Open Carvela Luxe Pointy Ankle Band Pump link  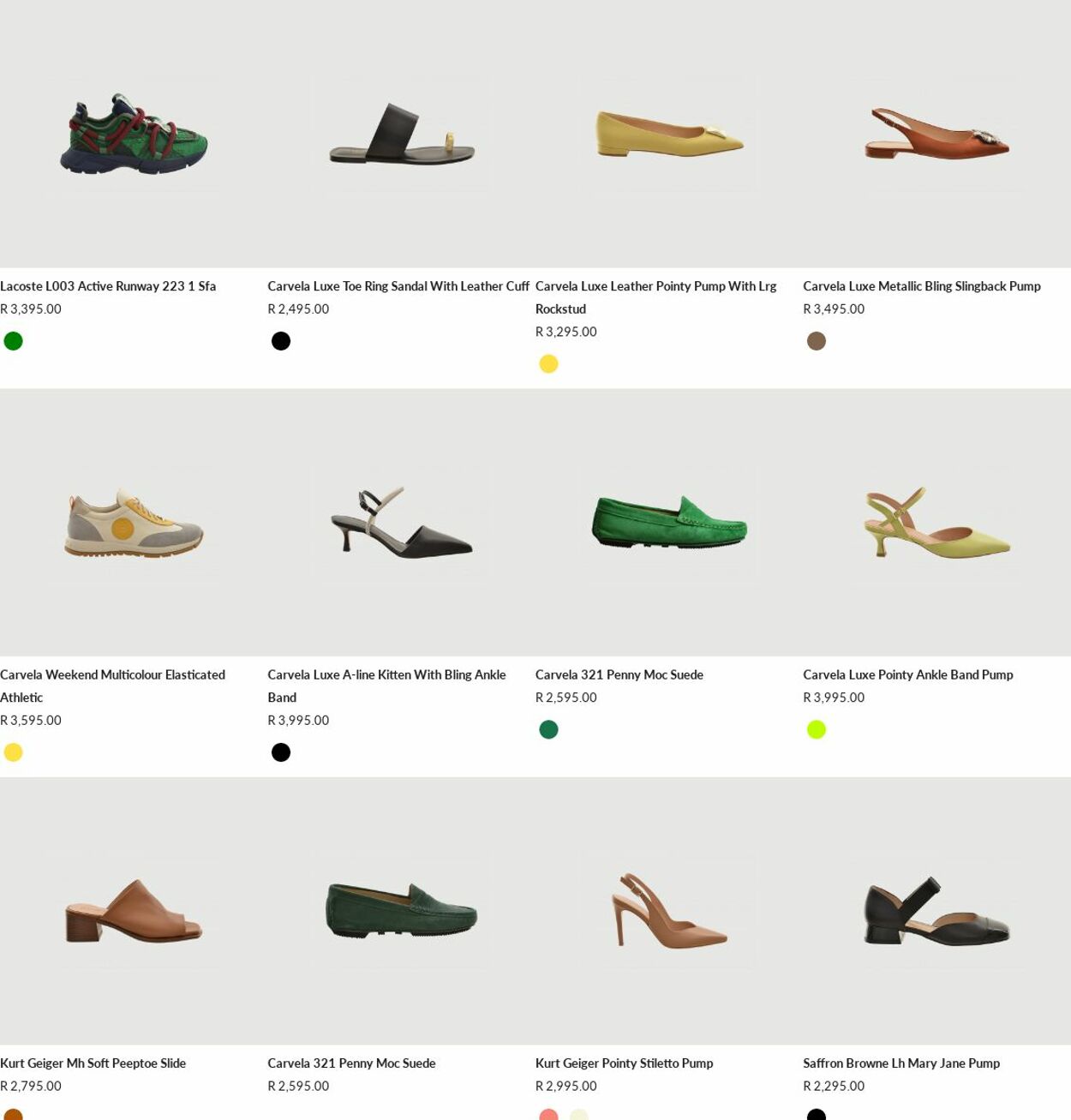tap(908, 674)
